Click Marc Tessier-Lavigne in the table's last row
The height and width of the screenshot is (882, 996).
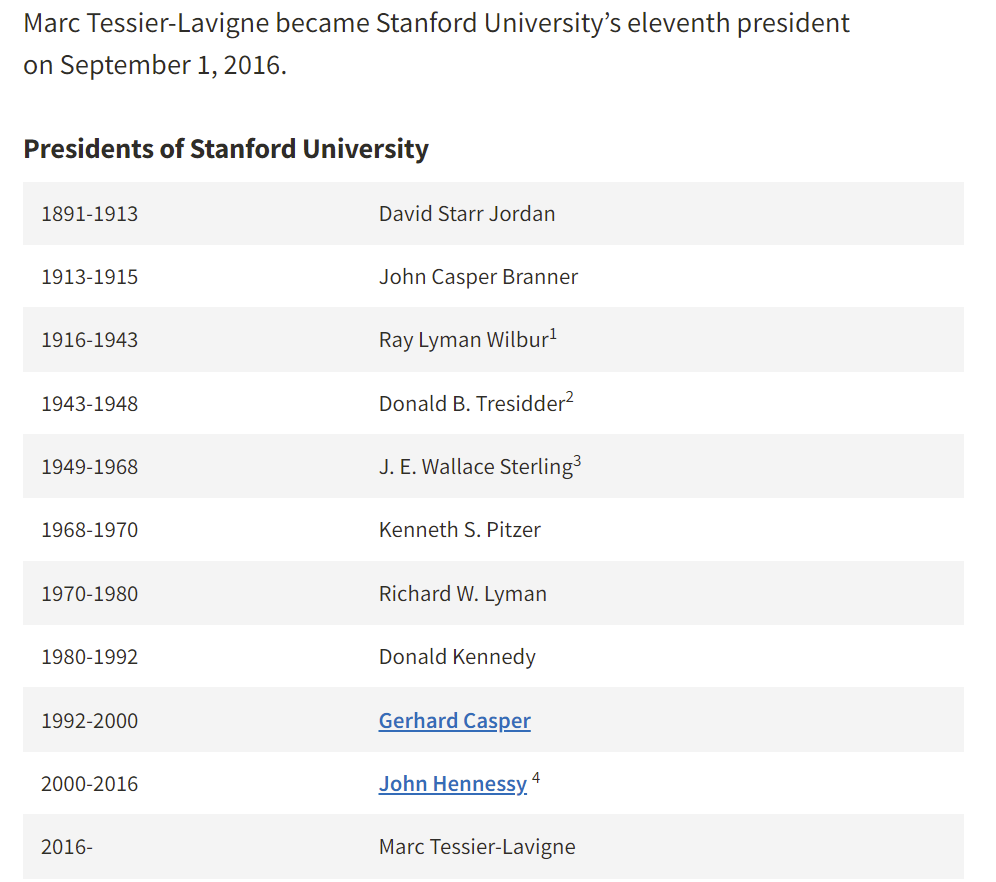(x=477, y=847)
